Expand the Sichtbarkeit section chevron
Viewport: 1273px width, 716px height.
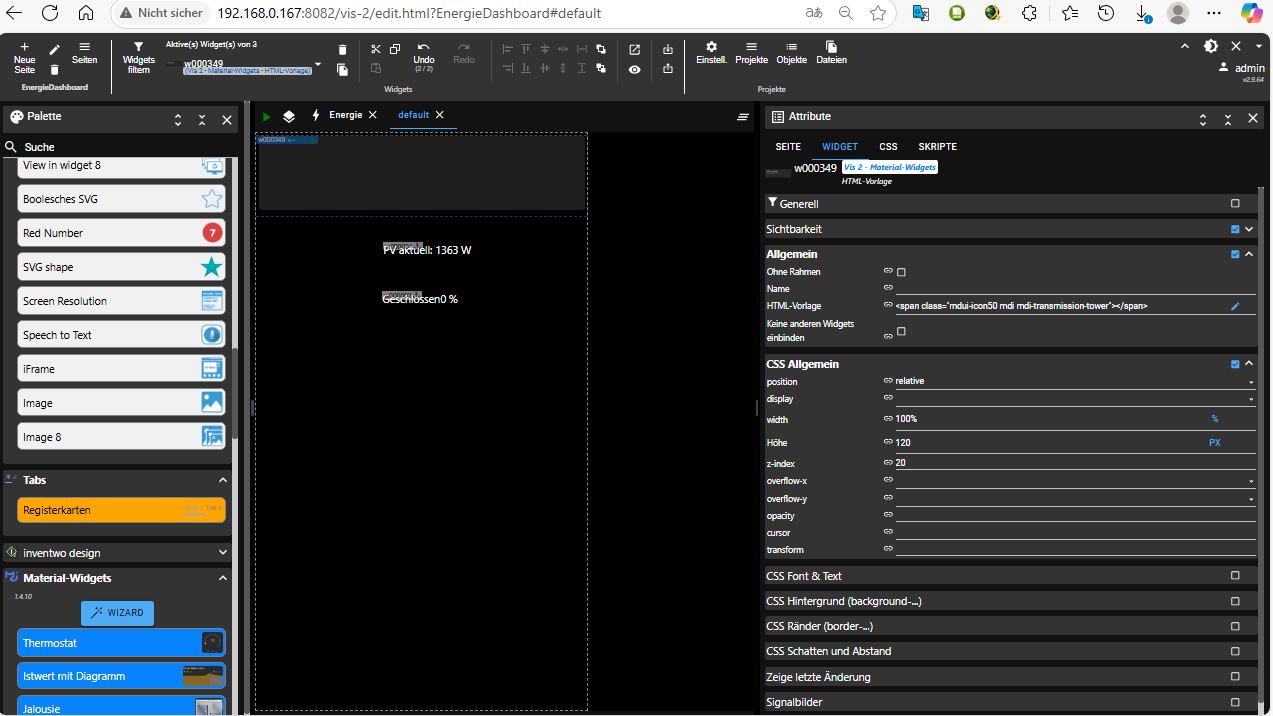[1249, 229]
